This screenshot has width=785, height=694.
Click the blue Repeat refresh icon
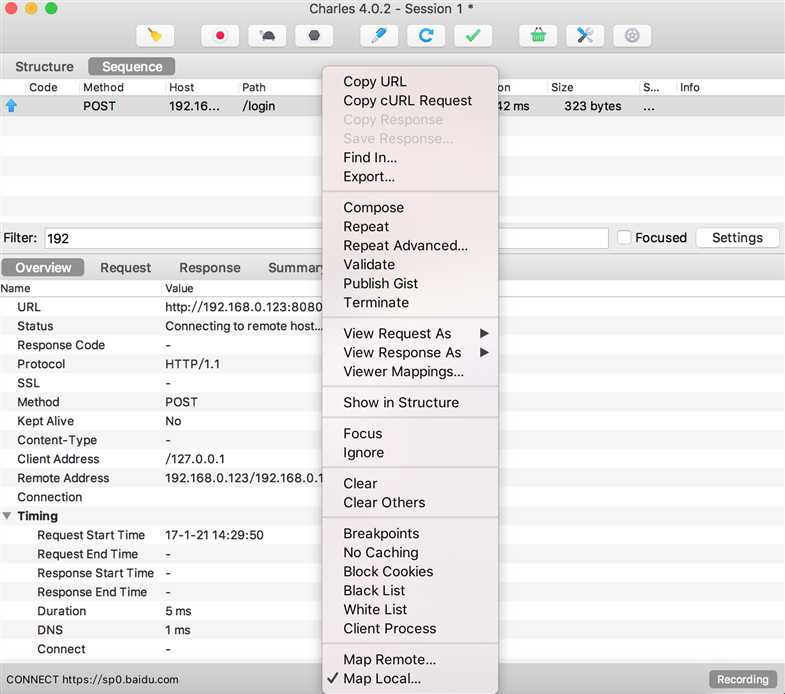426,36
